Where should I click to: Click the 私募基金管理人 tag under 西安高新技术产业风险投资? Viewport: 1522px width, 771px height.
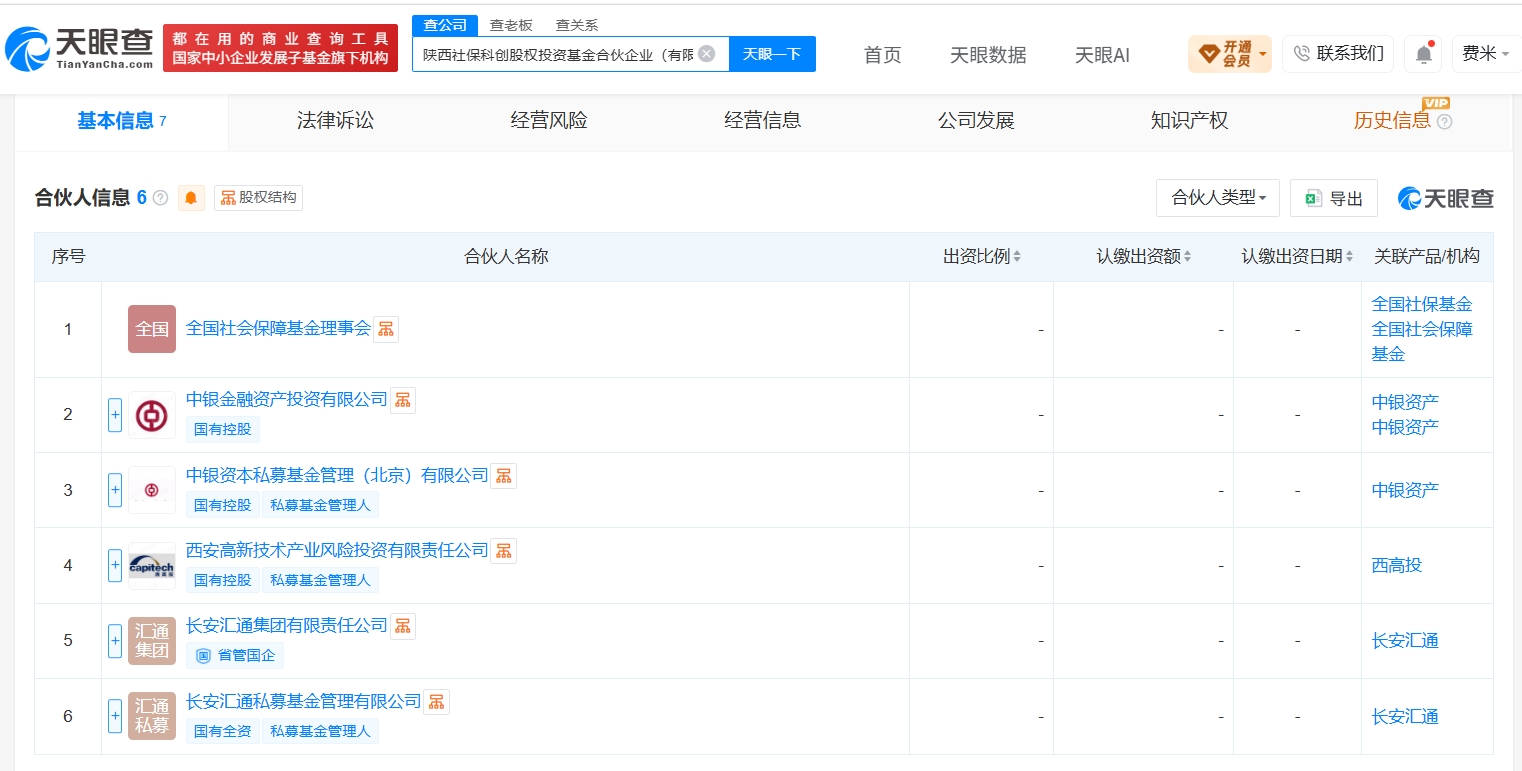pos(320,580)
